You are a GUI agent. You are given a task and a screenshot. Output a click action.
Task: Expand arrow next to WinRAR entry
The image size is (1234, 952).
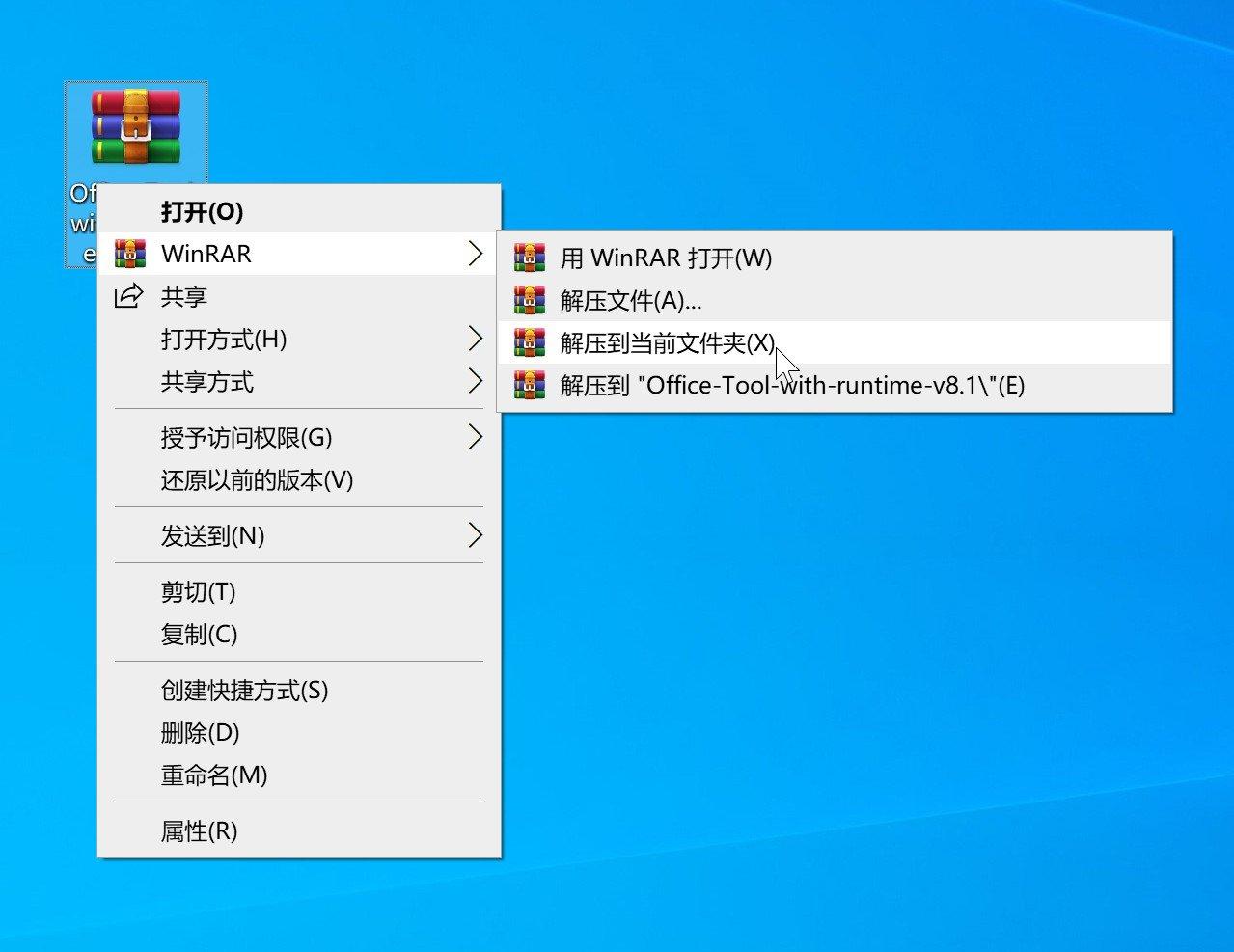475,254
